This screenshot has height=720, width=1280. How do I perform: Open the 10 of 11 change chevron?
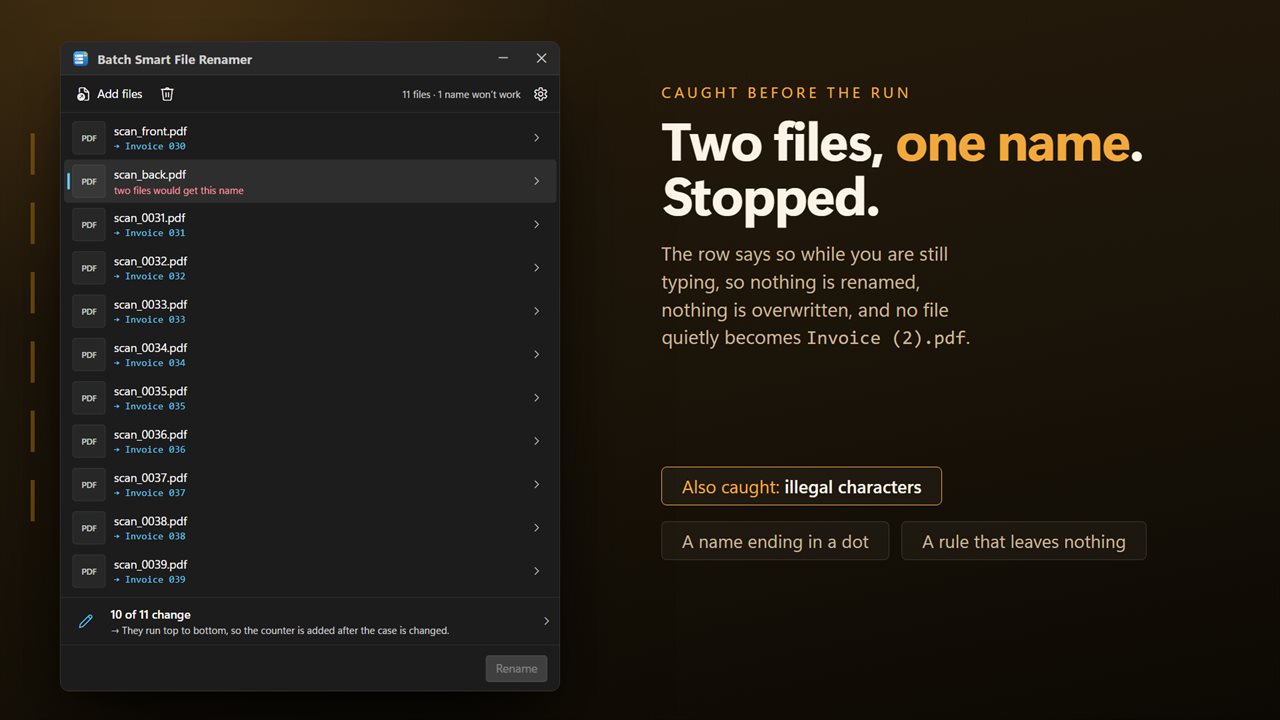(546, 622)
